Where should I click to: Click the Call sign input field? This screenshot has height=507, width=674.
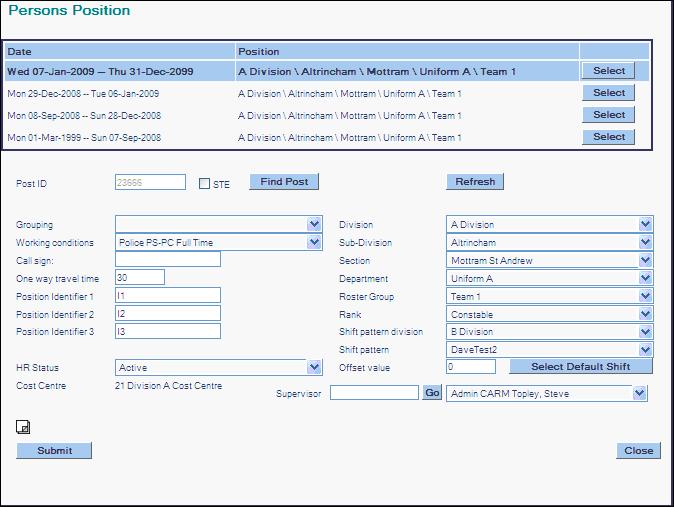click(167, 260)
